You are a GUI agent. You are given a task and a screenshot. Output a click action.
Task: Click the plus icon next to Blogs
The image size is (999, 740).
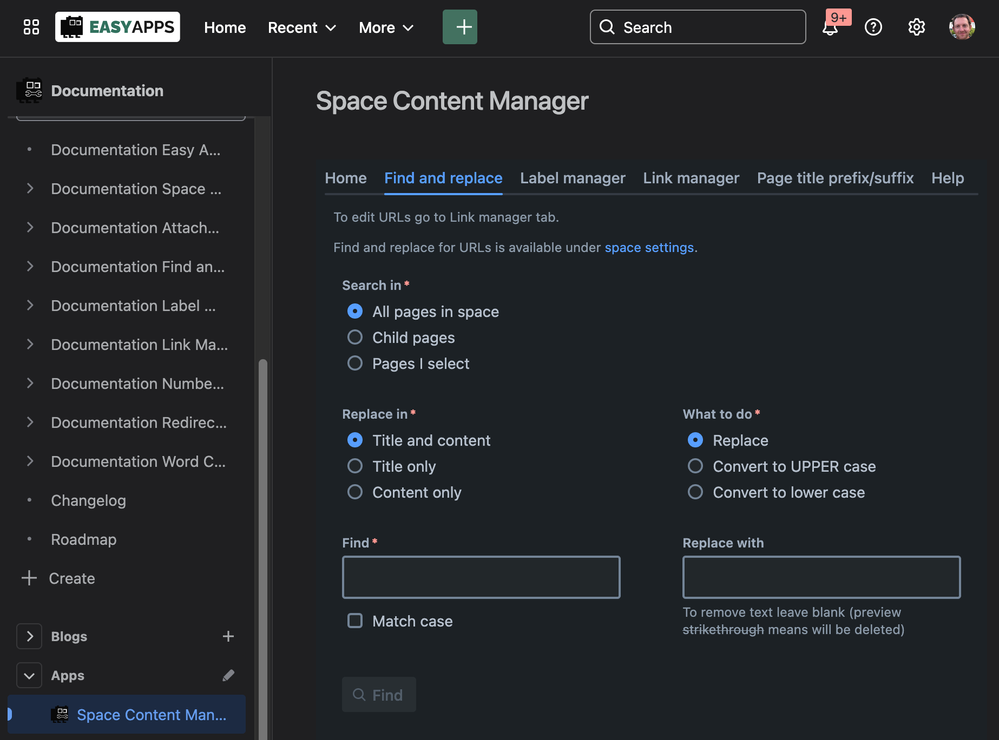point(228,636)
